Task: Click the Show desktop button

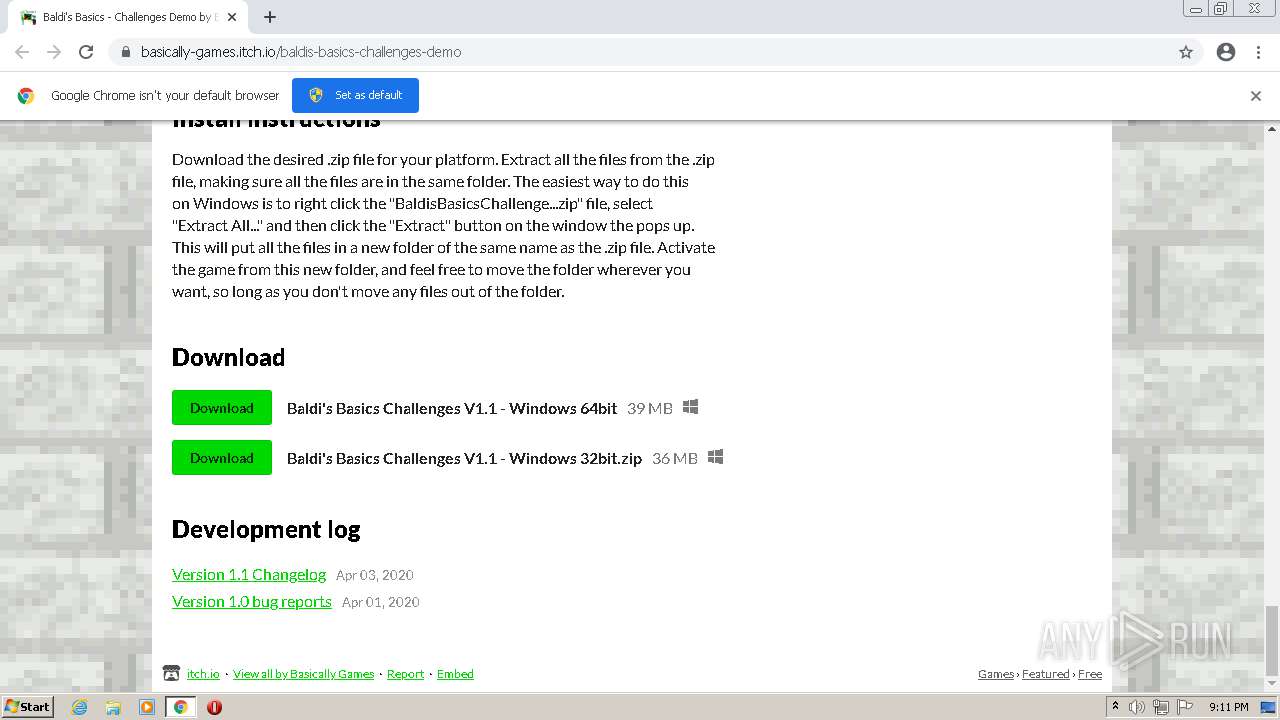Action: (x=1269, y=707)
